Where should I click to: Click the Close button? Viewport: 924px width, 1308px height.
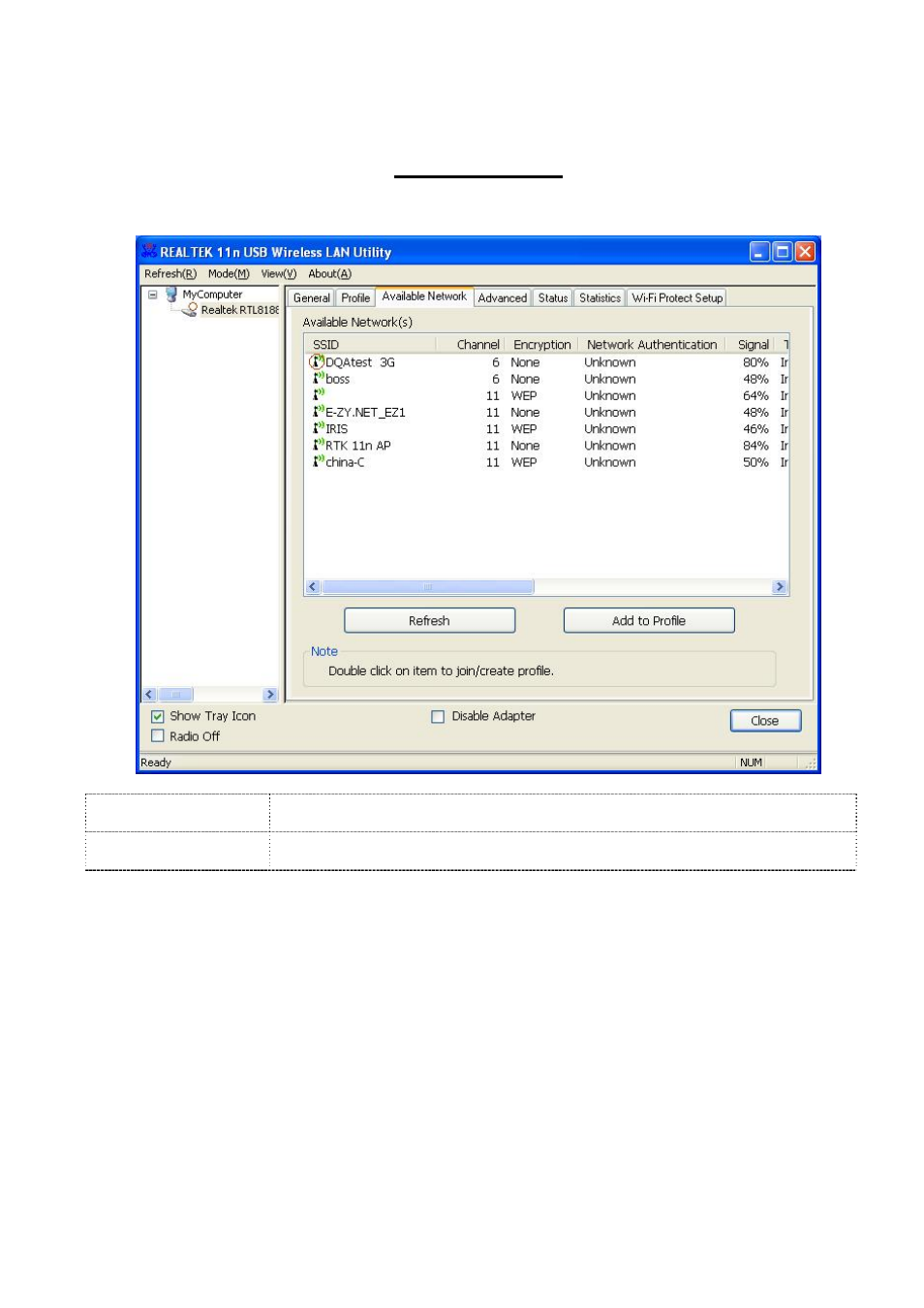[x=765, y=721]
